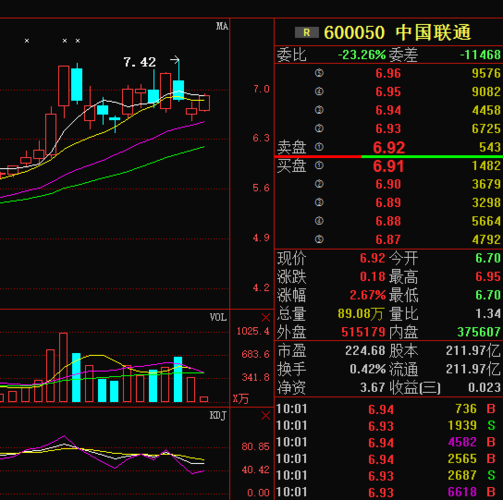
Task: Select the candlestick marked by the 7.42 arrow
Action: pos(179,80)
